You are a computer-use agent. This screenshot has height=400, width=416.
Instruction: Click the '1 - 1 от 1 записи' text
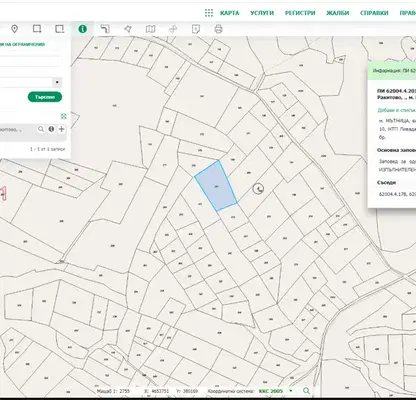tap(47, 149)
